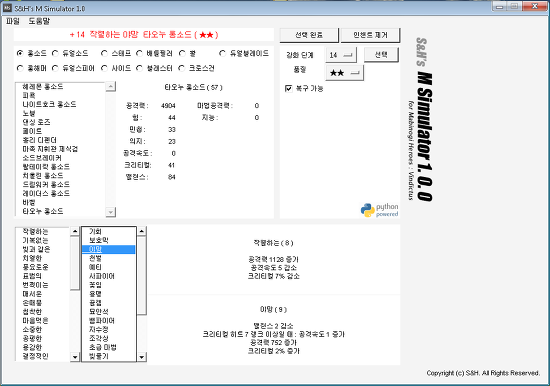This screenshot has width=550, height=386.
Task: Click the M Simulator title bar icon
Action: (x=7, y=8)
